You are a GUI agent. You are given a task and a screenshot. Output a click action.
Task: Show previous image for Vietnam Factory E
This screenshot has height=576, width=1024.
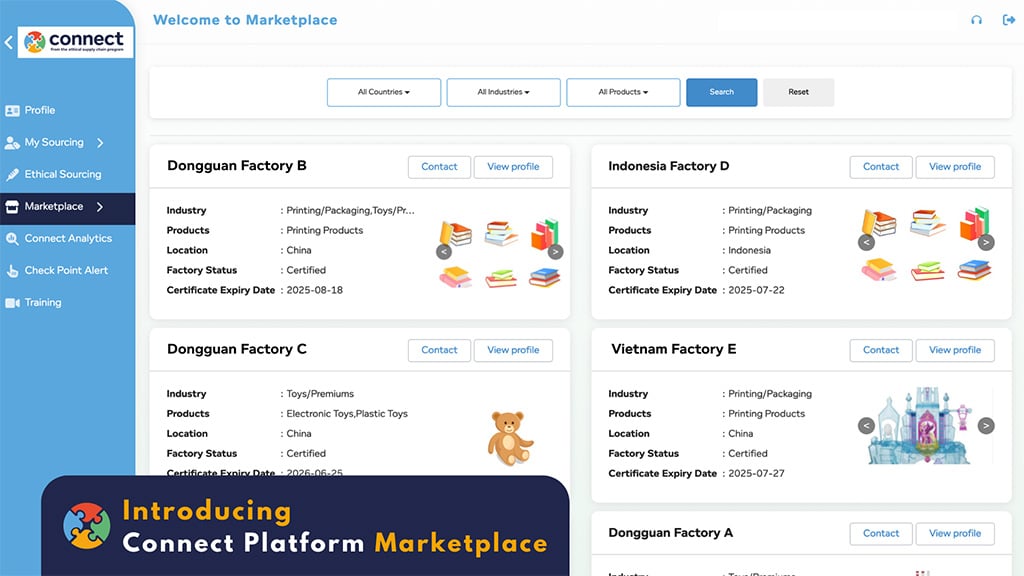866,426
